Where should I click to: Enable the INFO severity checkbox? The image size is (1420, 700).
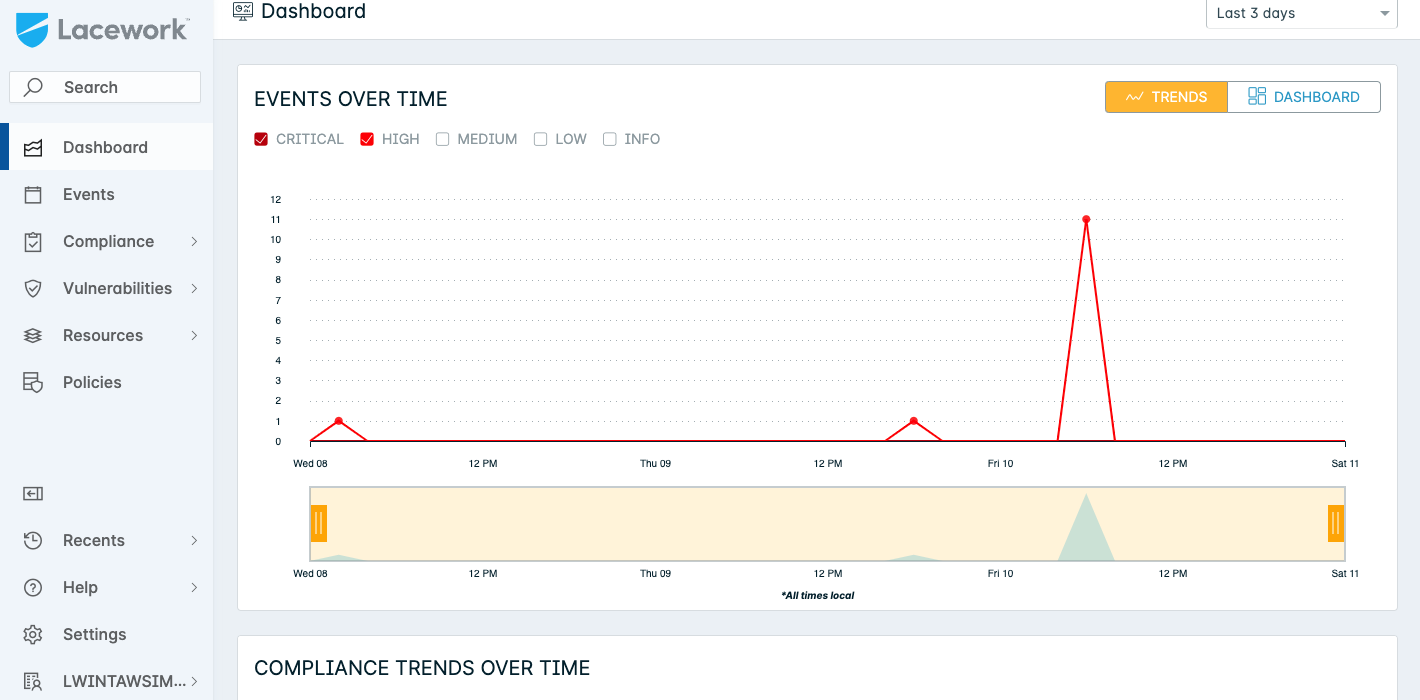pyautogui.click(x=609, y=139)
